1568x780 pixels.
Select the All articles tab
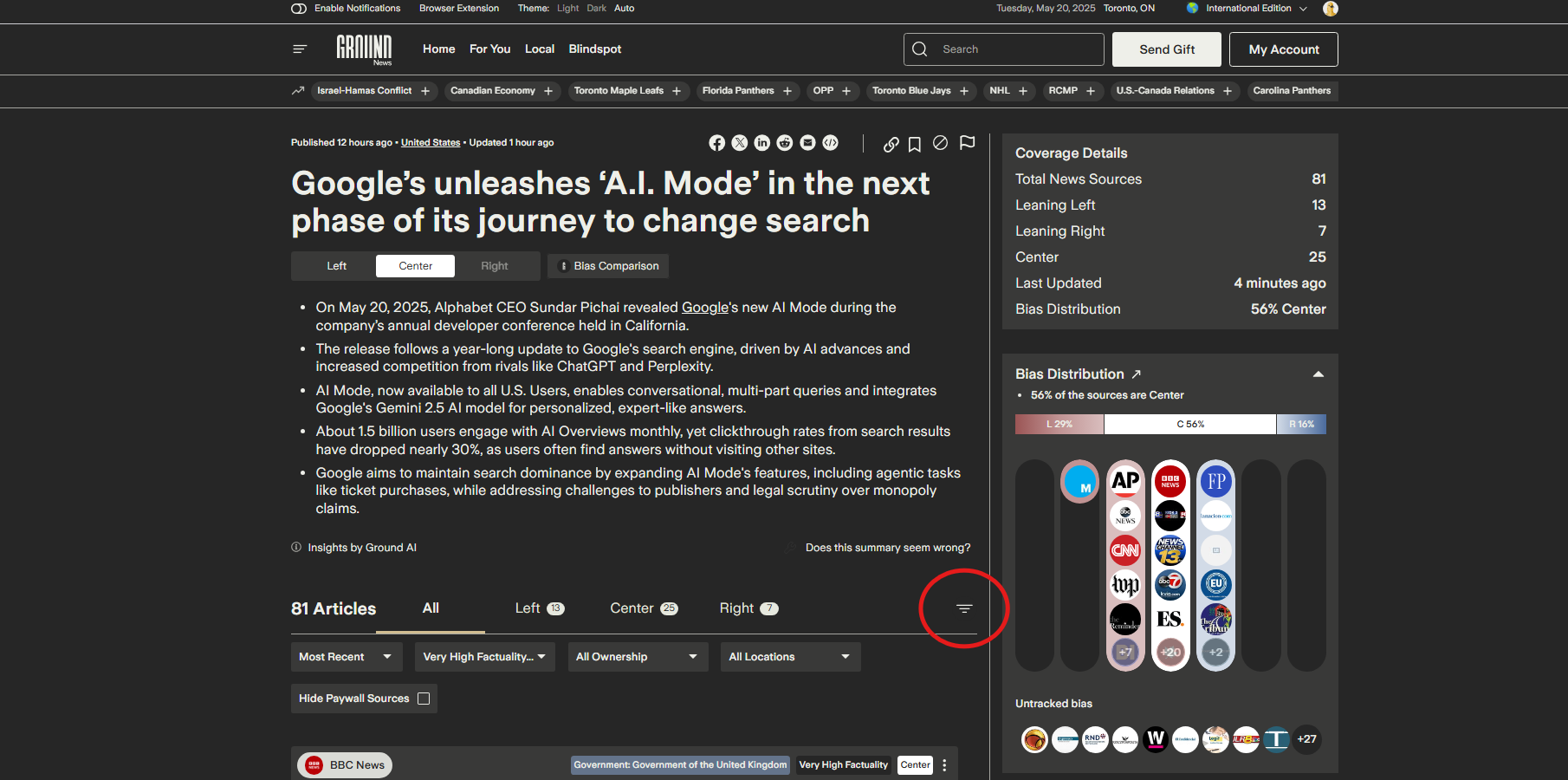tap(431, 608)
